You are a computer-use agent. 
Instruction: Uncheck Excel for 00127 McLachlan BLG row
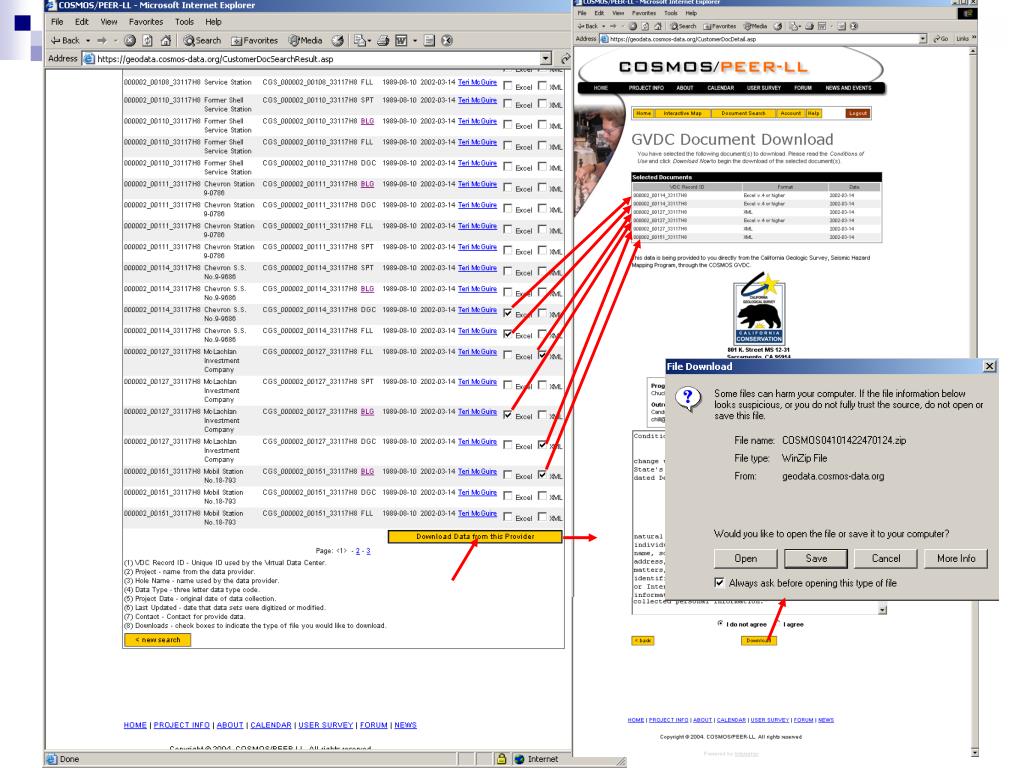click(x=508, y=414)
